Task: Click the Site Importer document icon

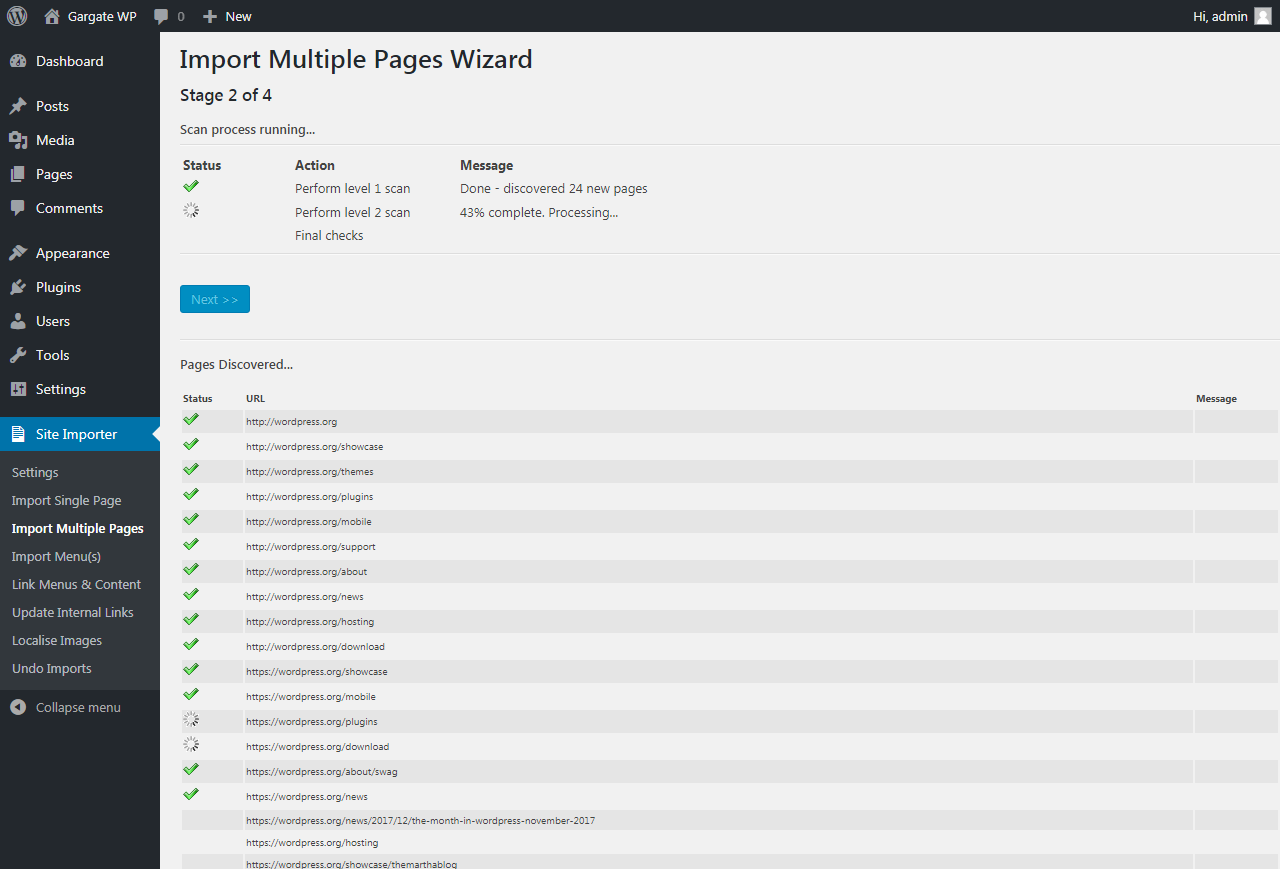Action: click(x=18, y=434)
